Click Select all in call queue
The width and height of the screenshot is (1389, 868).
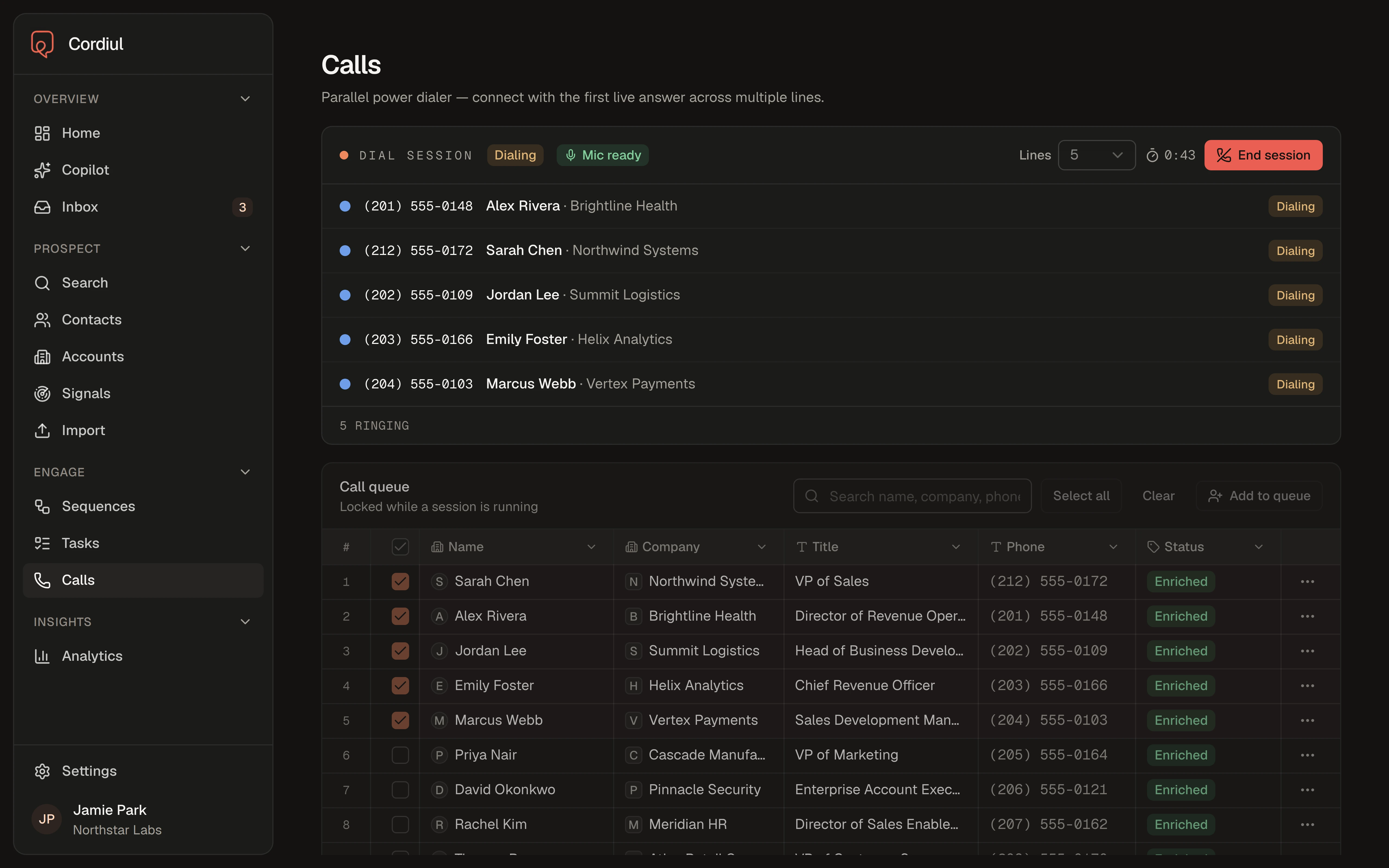point(1081,496)
